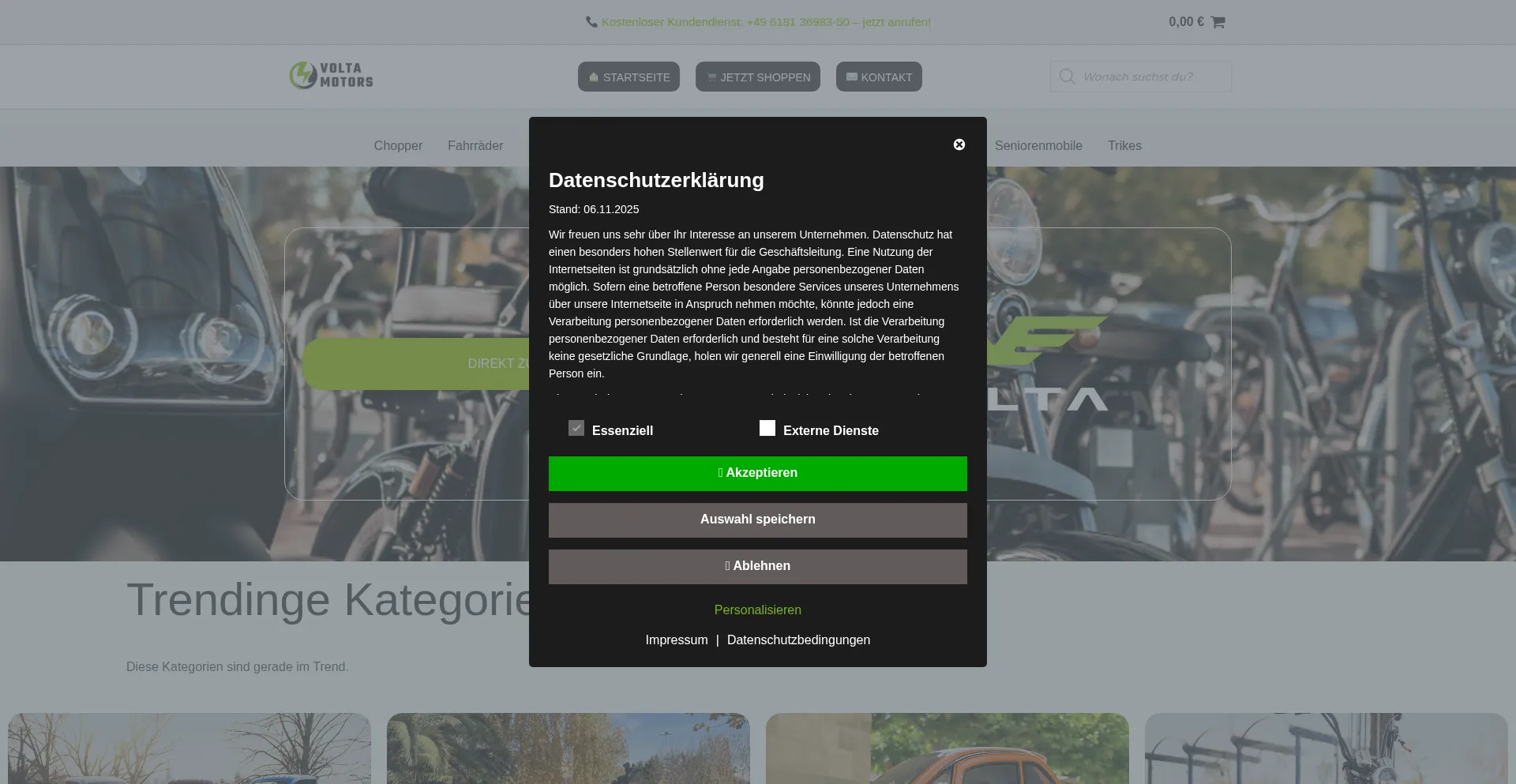Click the envelope icon in the Kontakt button
The image size is (1516, 784).
pos(851,77)
